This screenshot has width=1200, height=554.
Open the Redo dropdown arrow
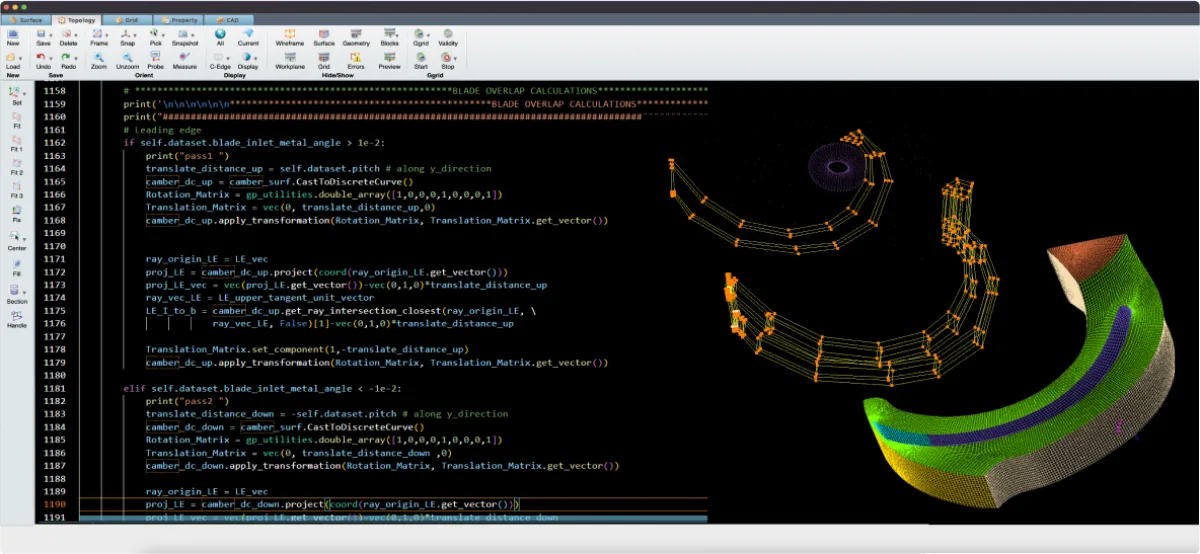78,59
